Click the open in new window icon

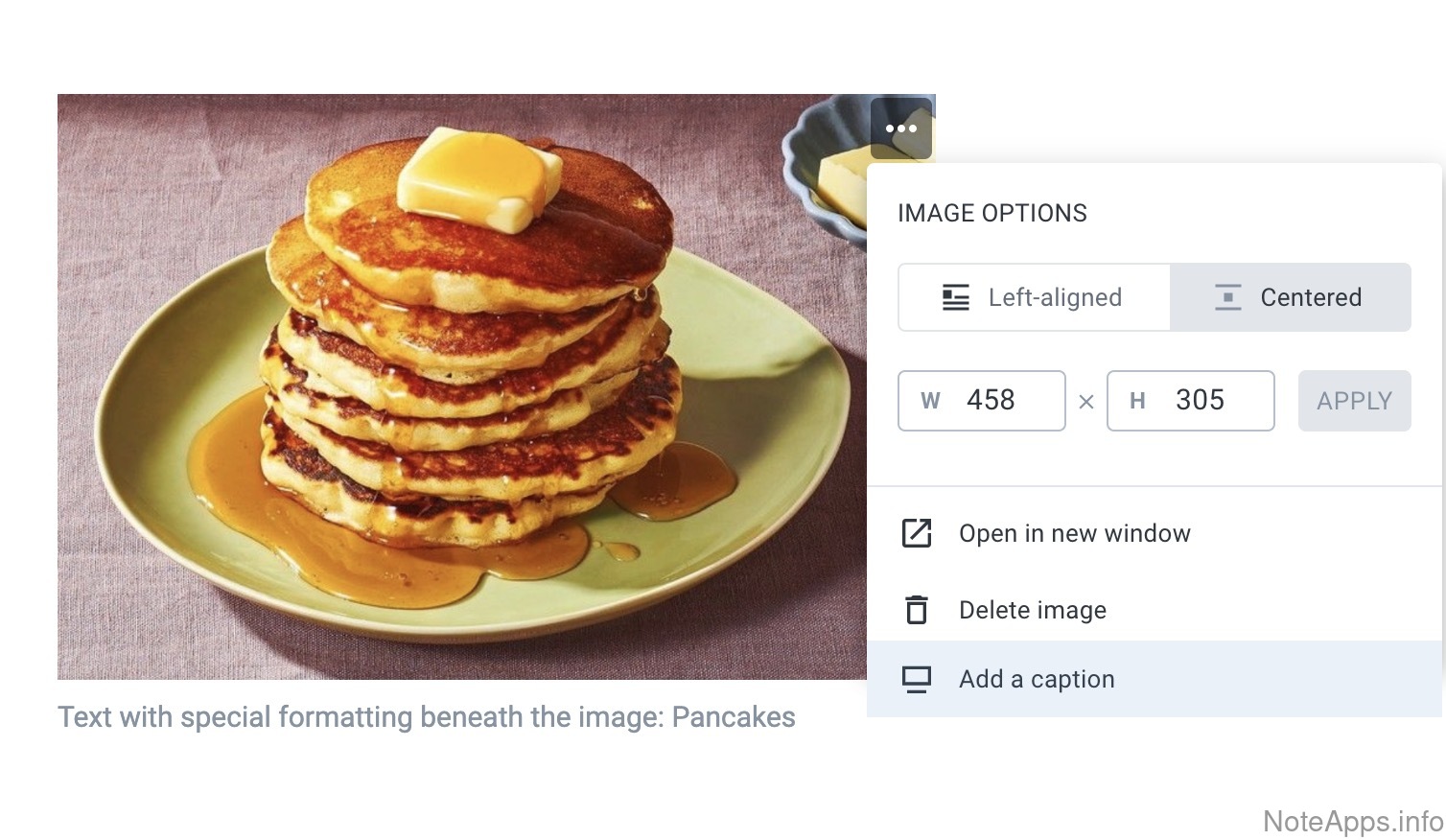[x=917, y=533]
